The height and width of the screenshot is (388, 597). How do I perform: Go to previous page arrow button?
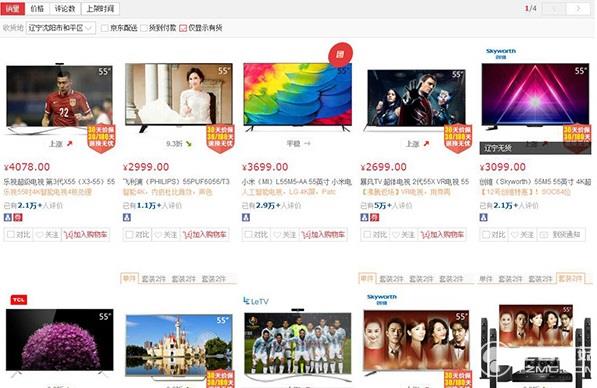[x=554, y=9]
